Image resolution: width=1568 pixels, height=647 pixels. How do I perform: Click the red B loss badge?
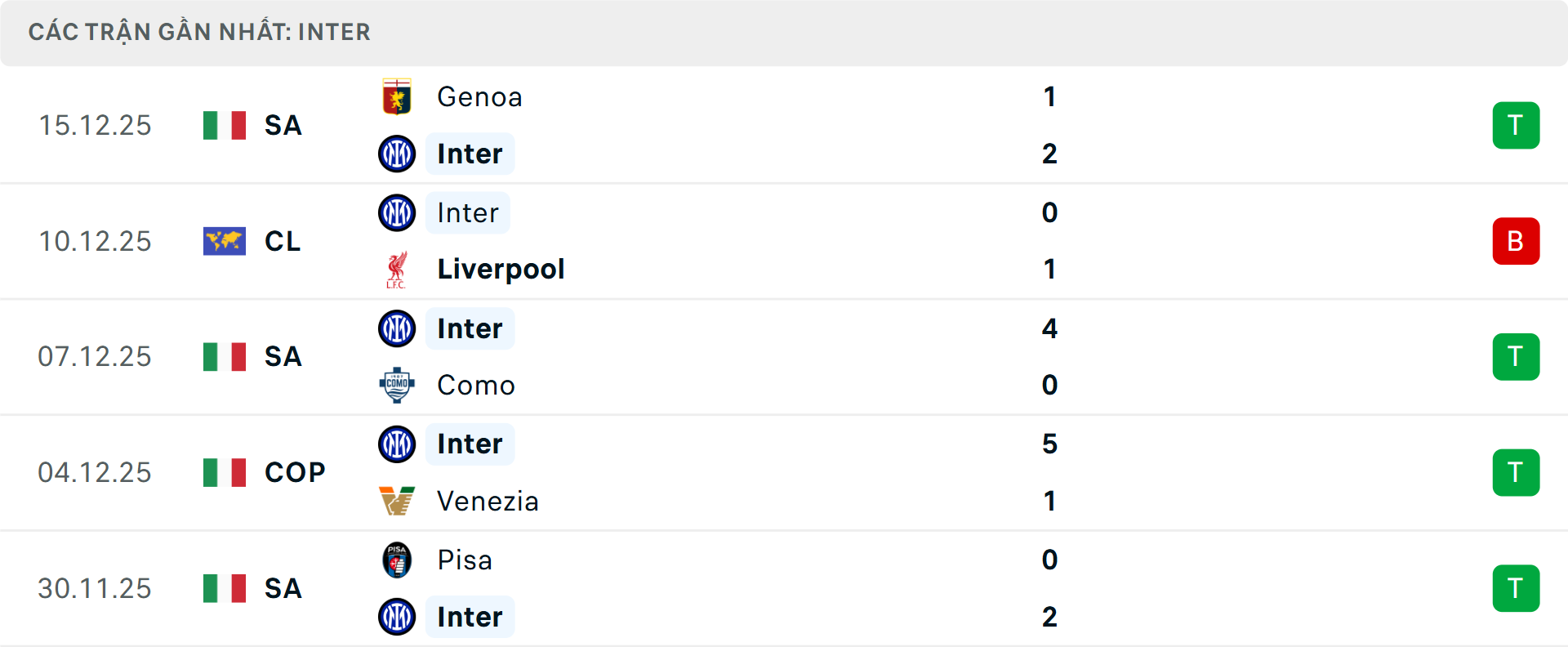[x=1516, y=241]
